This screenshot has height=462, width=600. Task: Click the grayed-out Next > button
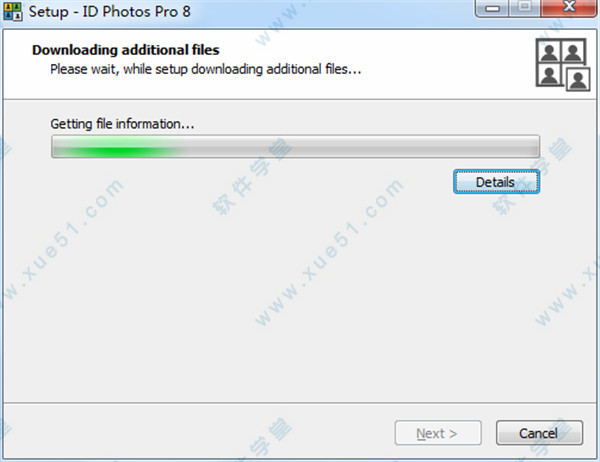tap(438, 433)
